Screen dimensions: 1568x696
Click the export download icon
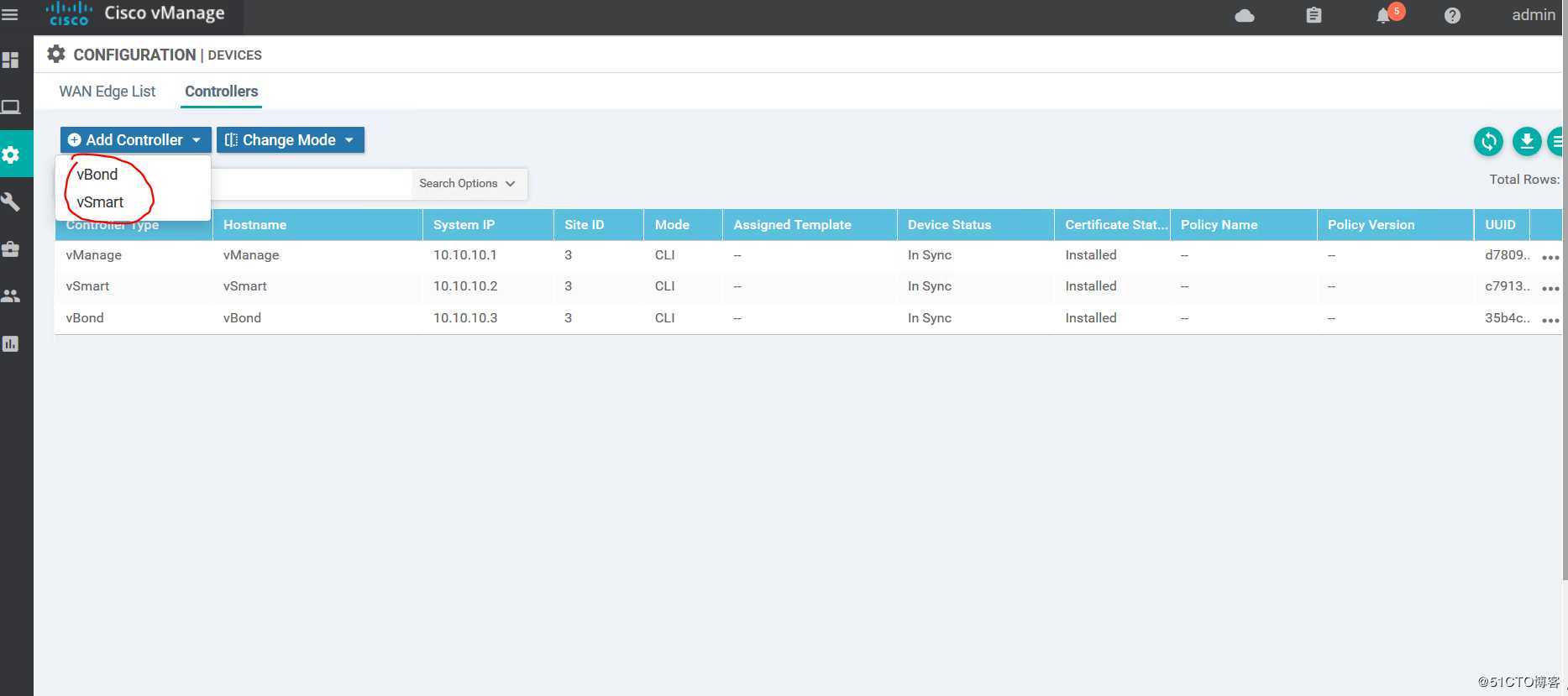[1527, 141]
